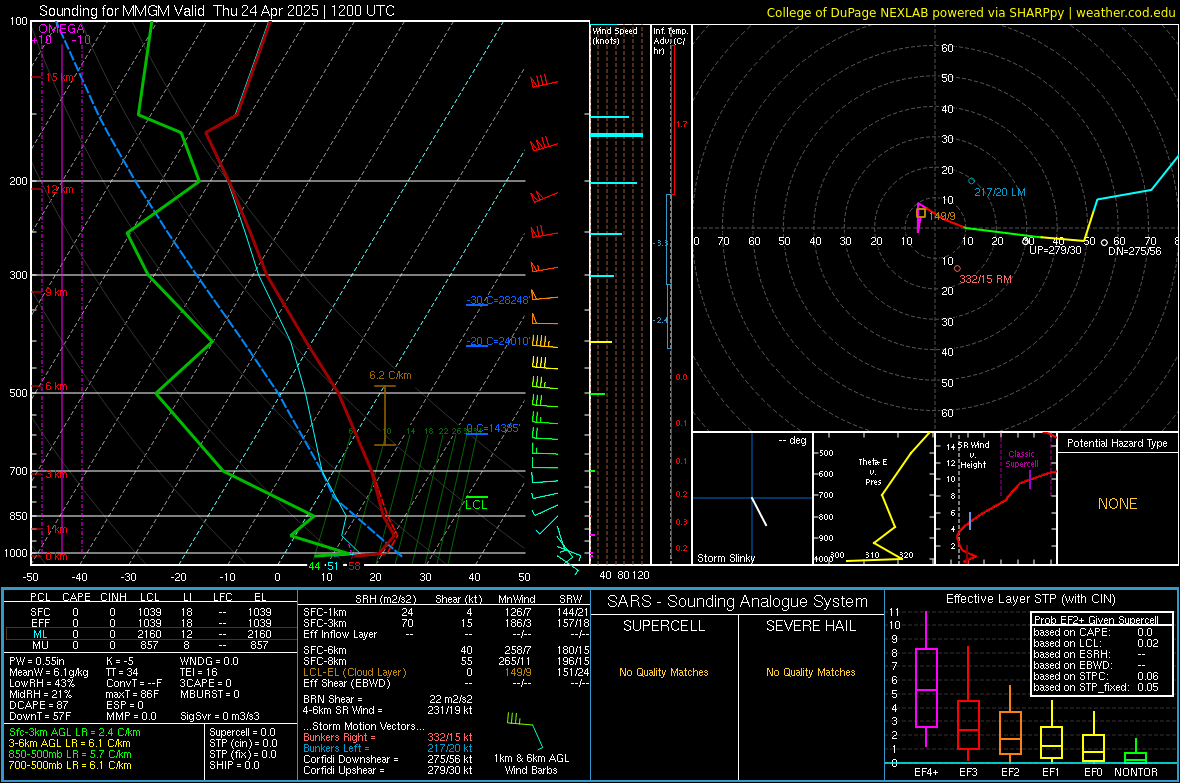Click the green NONTOR box plot
This screenshot has width=1180, height=783.
1136,753
